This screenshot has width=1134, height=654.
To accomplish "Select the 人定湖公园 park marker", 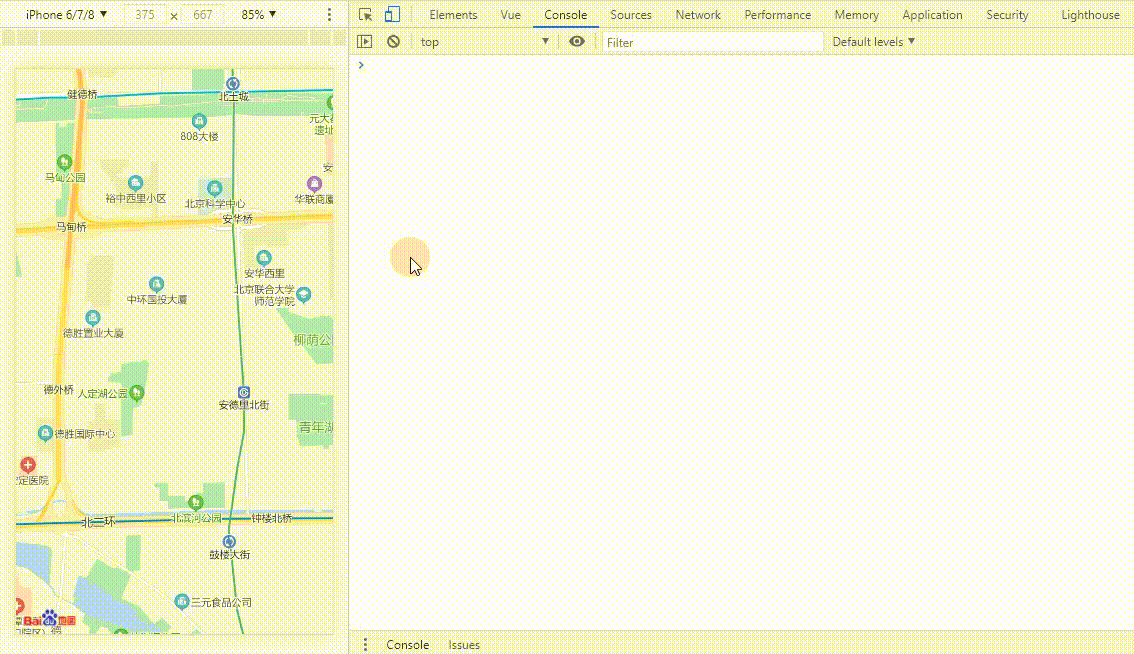I will pos(137,393).
